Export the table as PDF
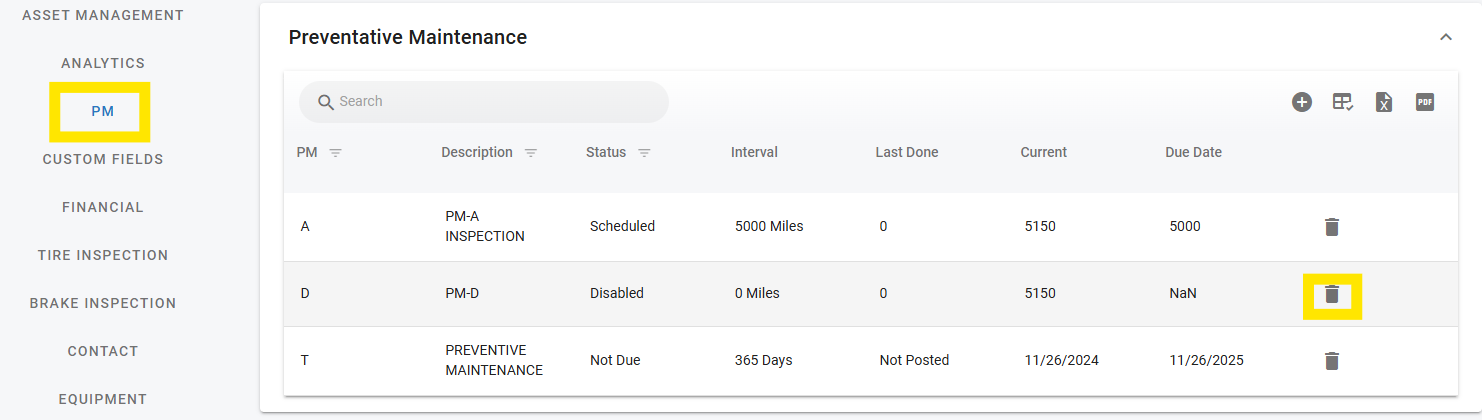The width and height of the screenshot is (1482, 420). pyautogui.click(x=1425, y=102)
